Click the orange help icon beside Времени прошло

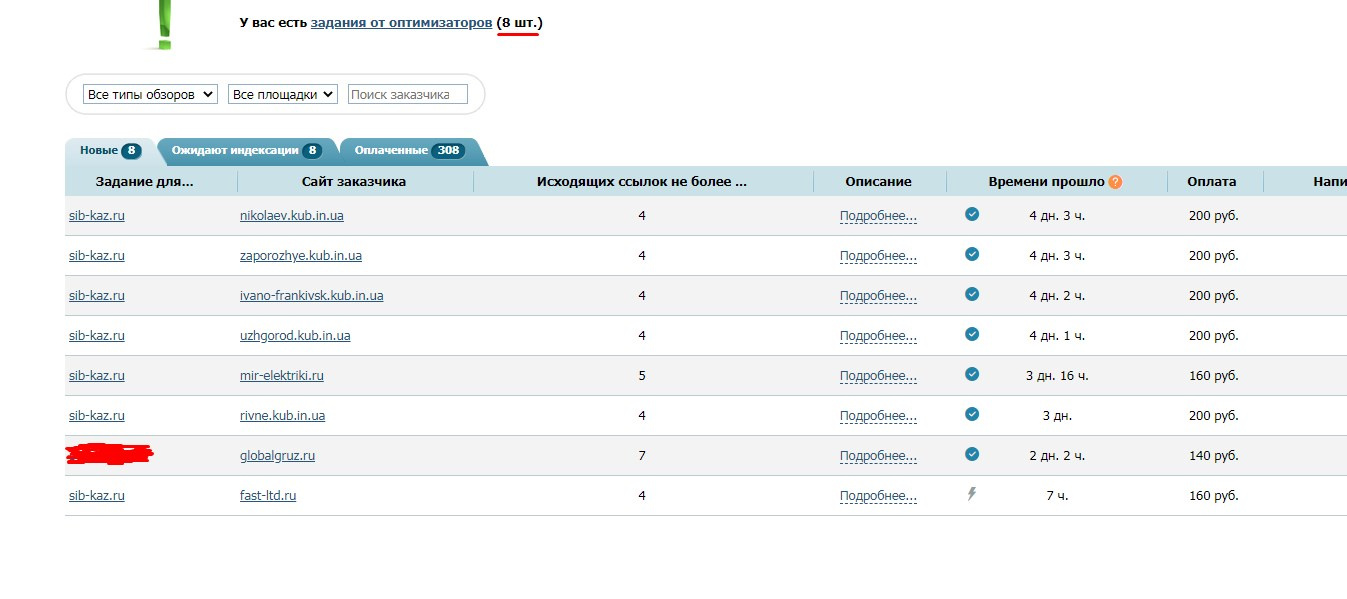1115,182
